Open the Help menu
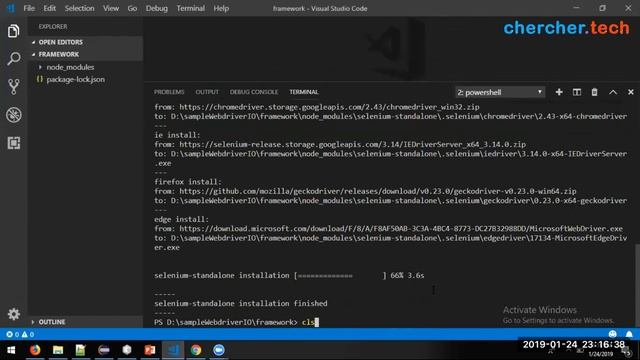 point(221,8)
